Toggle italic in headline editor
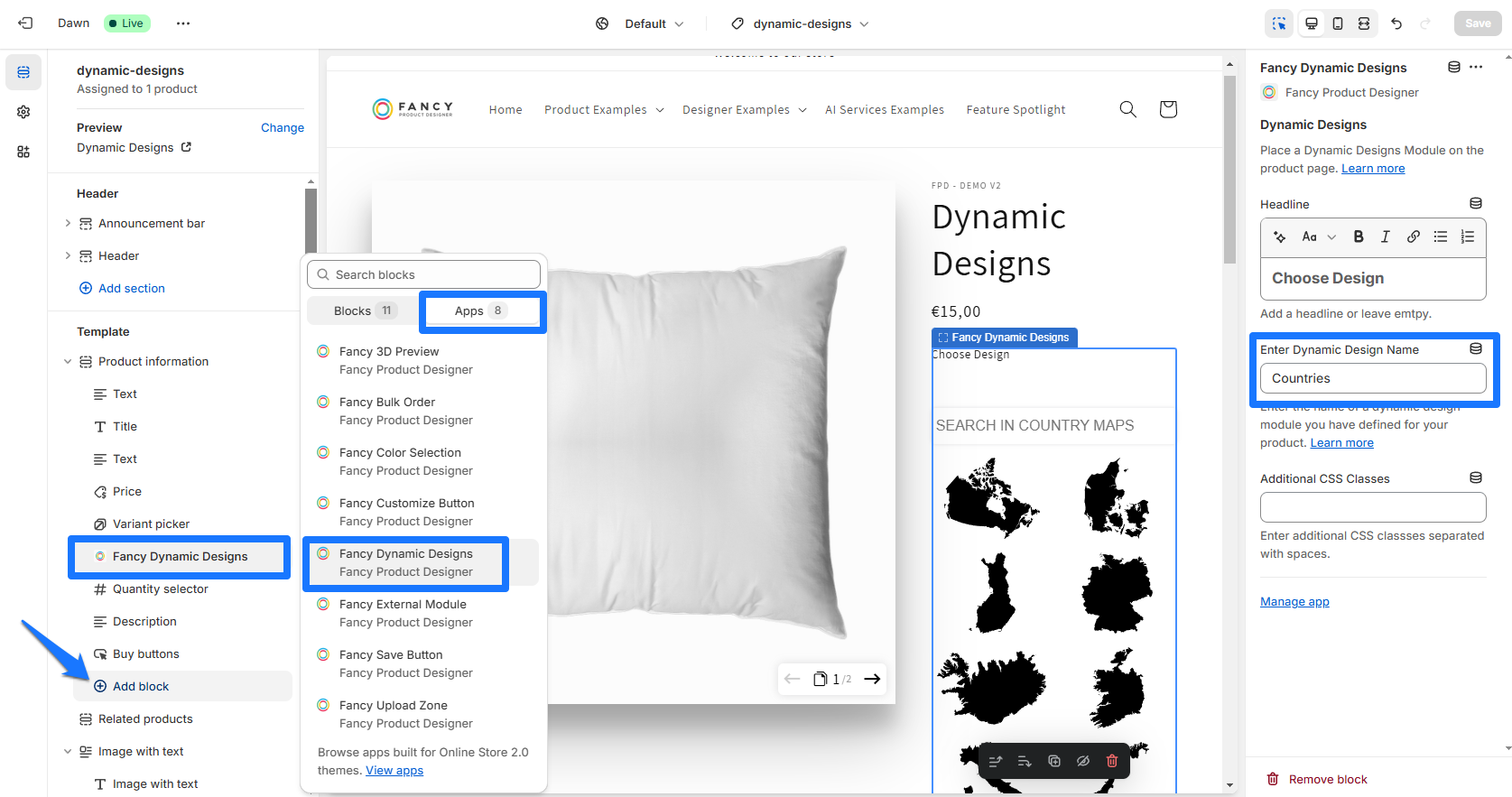The image size is (1512, 797). click(x=1385, y=236)
